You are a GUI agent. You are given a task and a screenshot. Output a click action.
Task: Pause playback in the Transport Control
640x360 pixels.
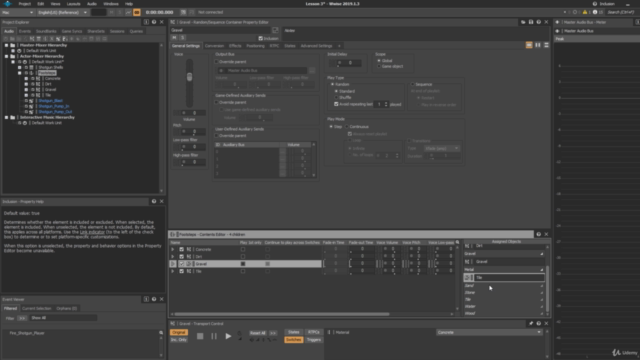pyautogui.click(x=214, y=336)
